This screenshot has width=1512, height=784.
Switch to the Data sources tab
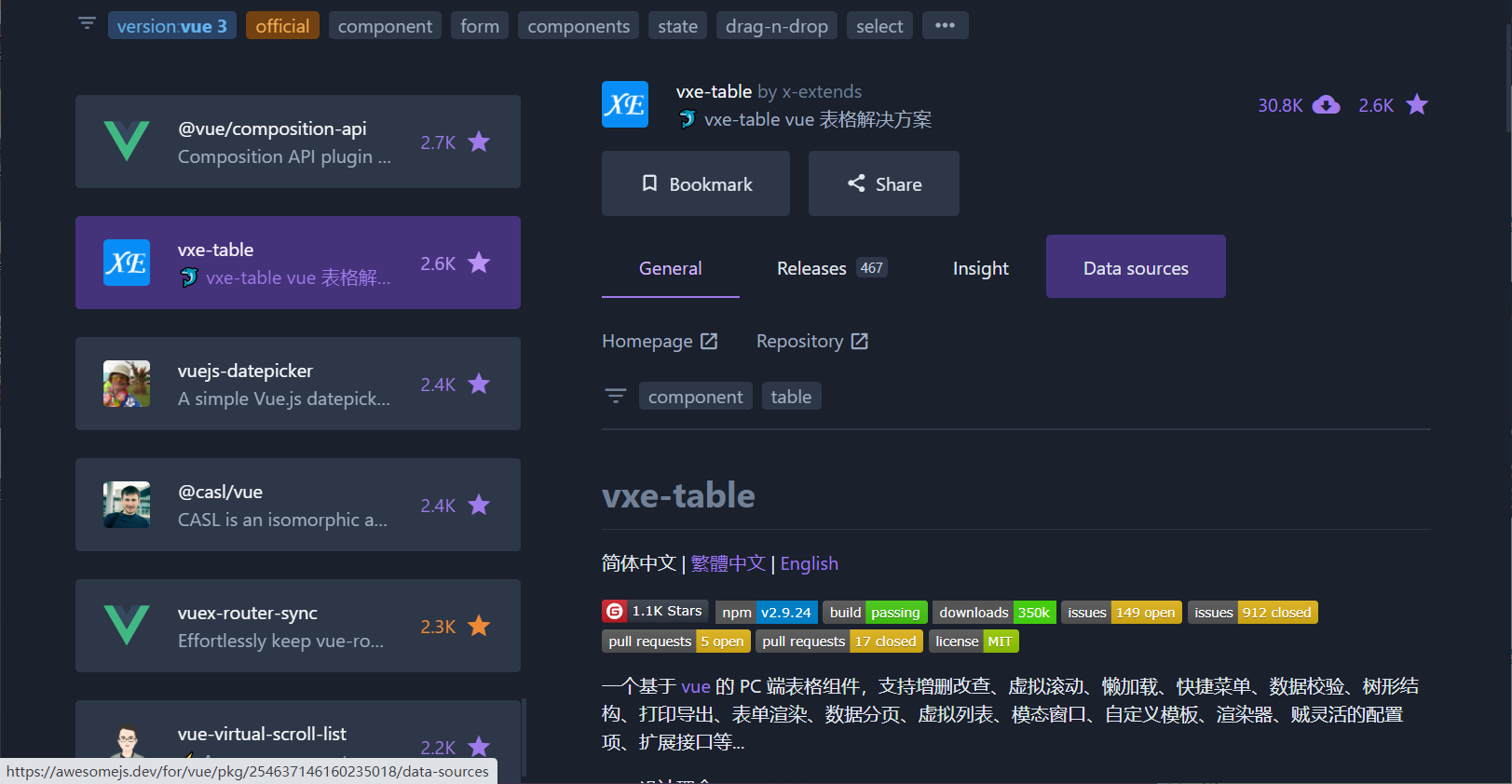click(1136, 267)
